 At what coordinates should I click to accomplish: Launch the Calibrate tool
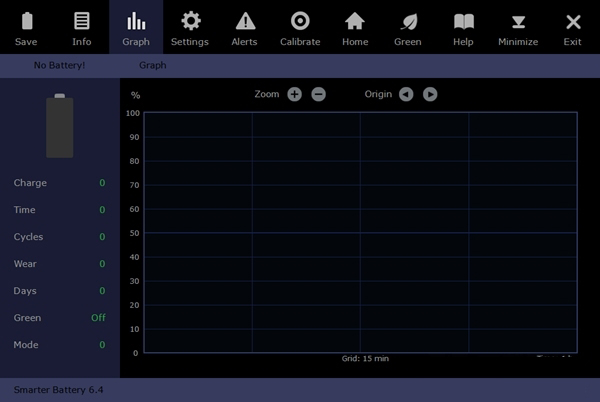tap(300, 27)
